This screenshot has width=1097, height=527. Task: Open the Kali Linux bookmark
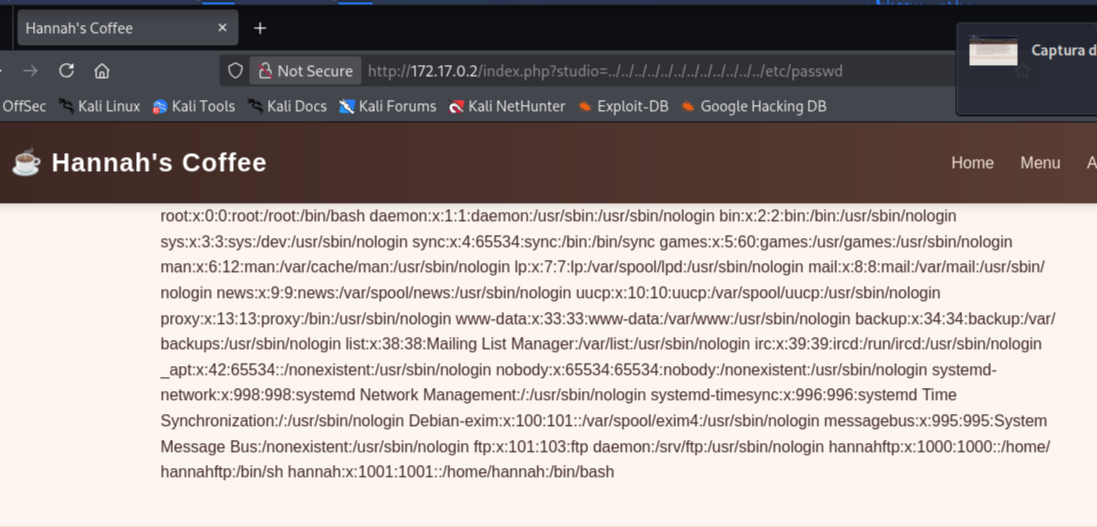99,106
